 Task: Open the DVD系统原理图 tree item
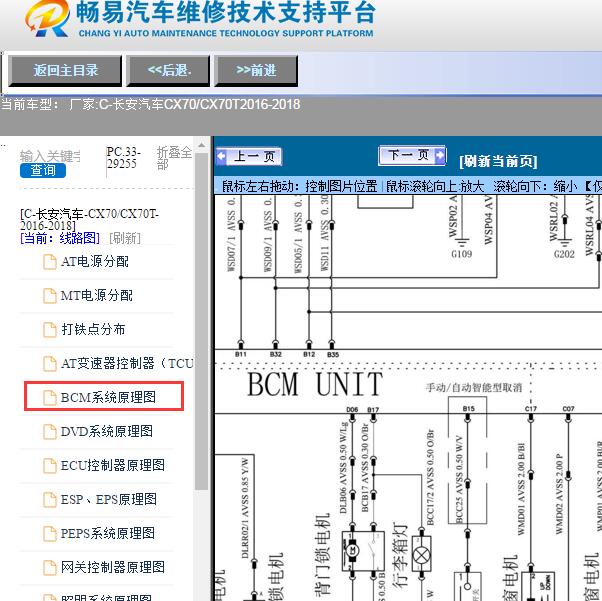click(107, 431)
